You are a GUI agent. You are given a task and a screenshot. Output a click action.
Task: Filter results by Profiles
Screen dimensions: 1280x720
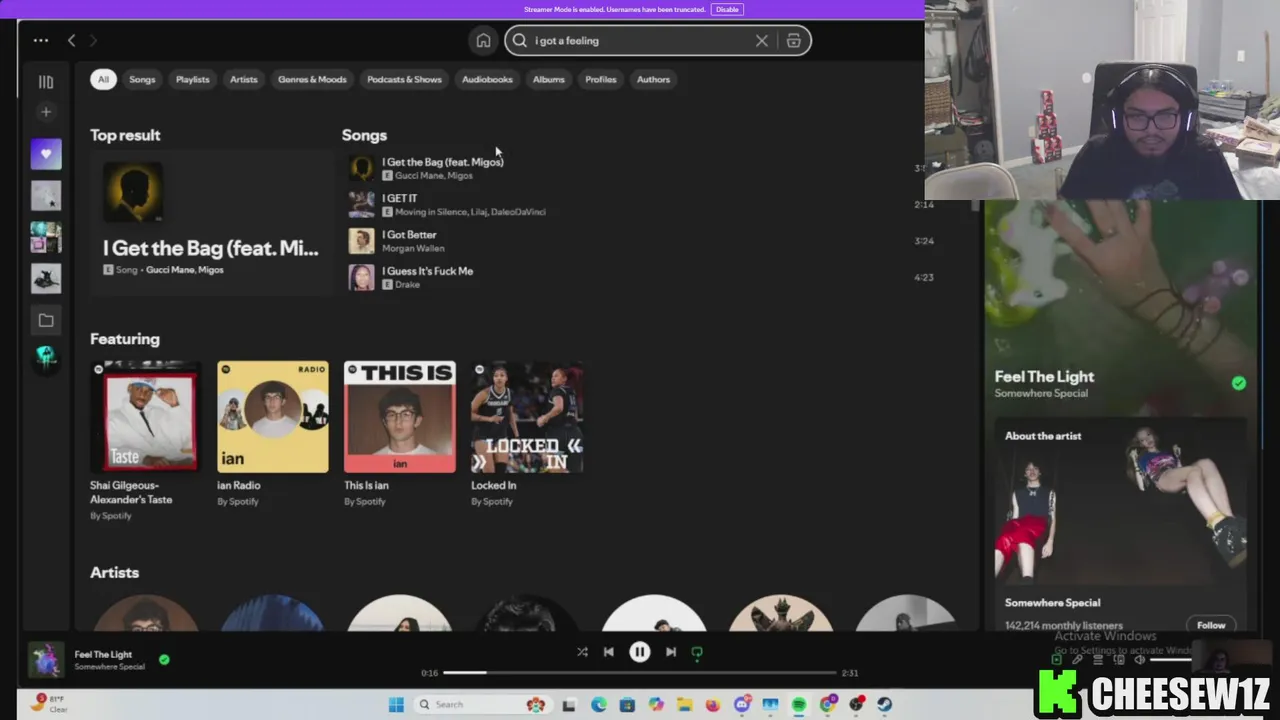click(601, 79)
